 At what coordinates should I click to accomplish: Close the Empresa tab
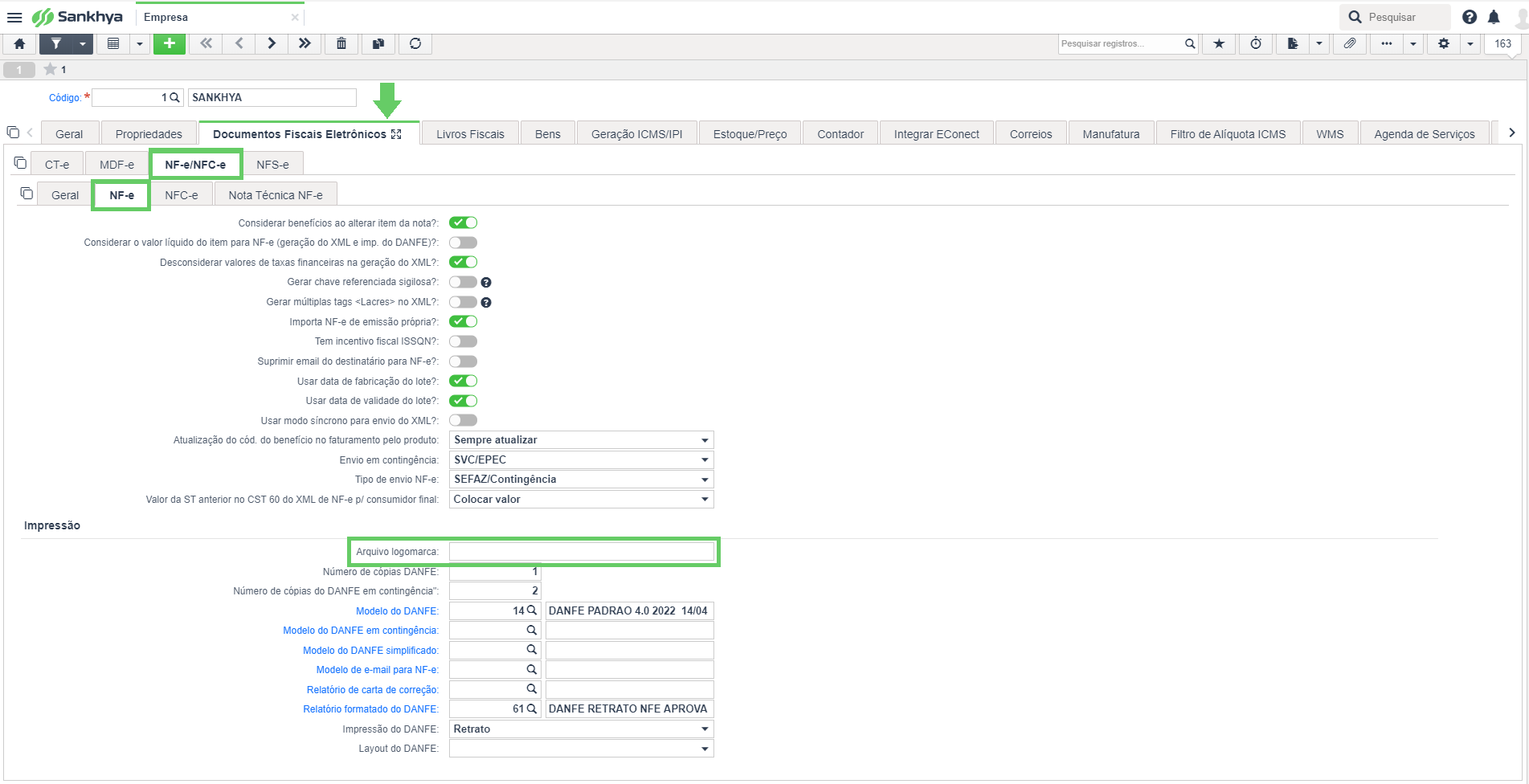[295, 17]
